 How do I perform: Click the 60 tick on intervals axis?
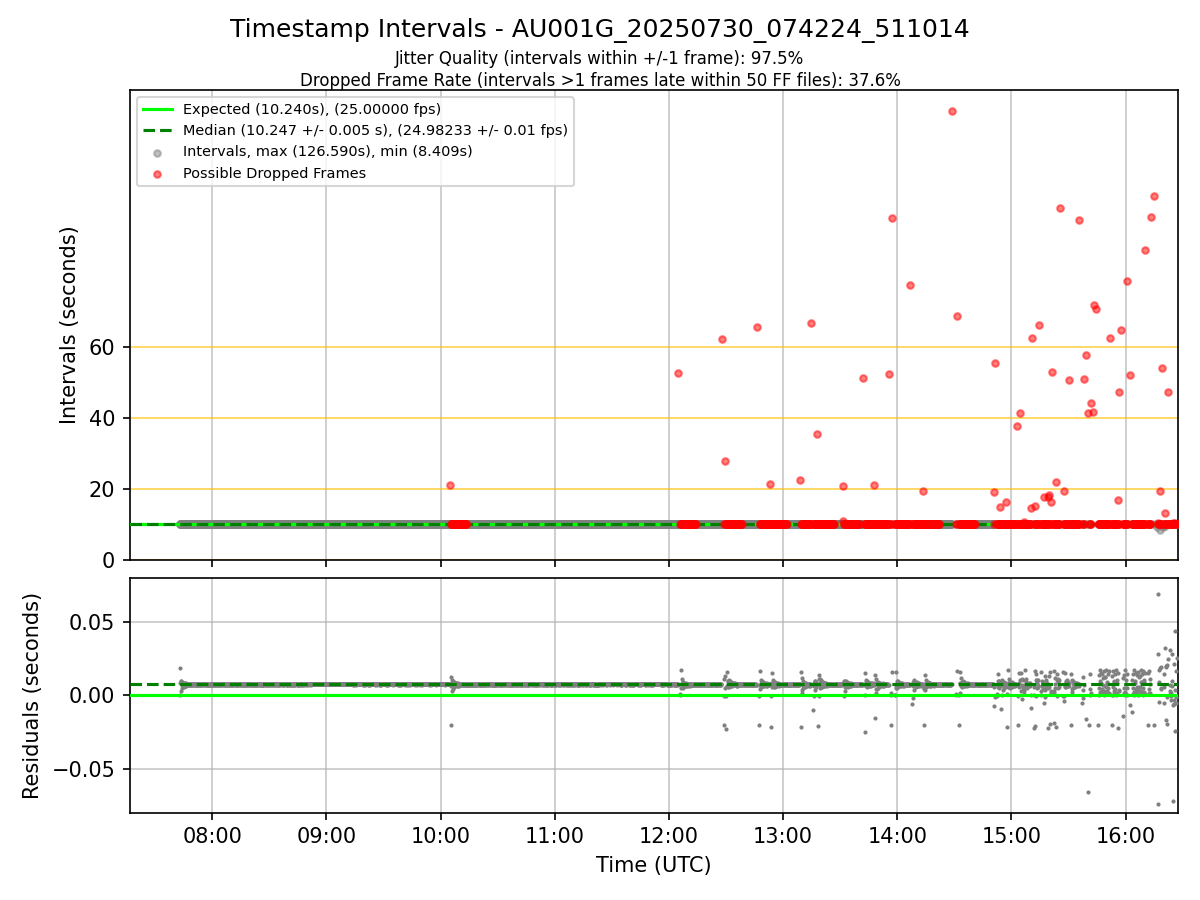click(x=109, y=347)
